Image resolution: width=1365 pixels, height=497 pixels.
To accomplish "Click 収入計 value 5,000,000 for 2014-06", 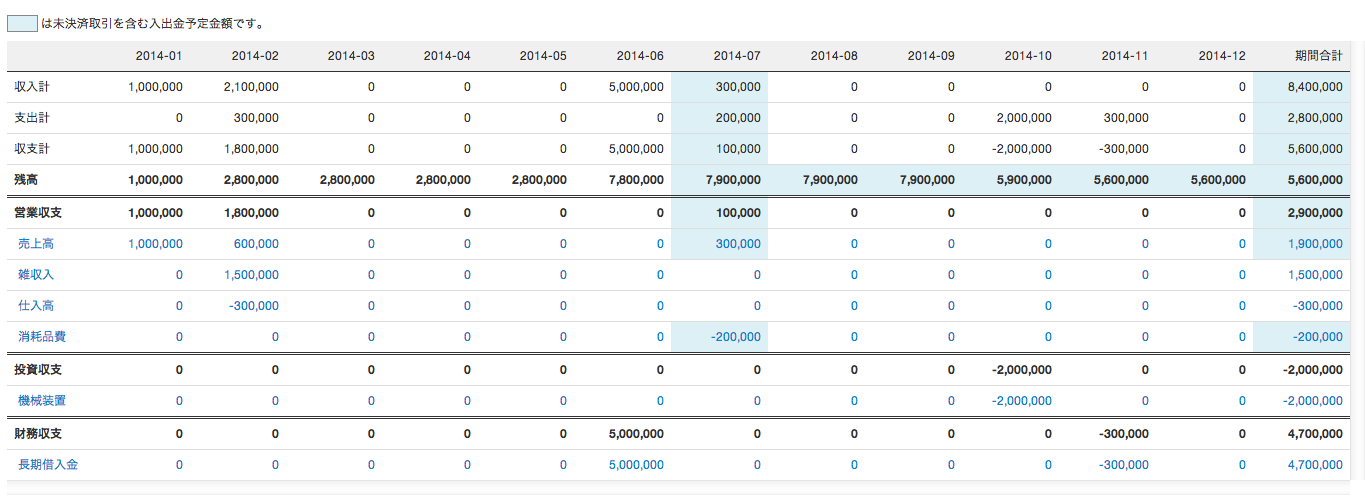I will 636,87.
